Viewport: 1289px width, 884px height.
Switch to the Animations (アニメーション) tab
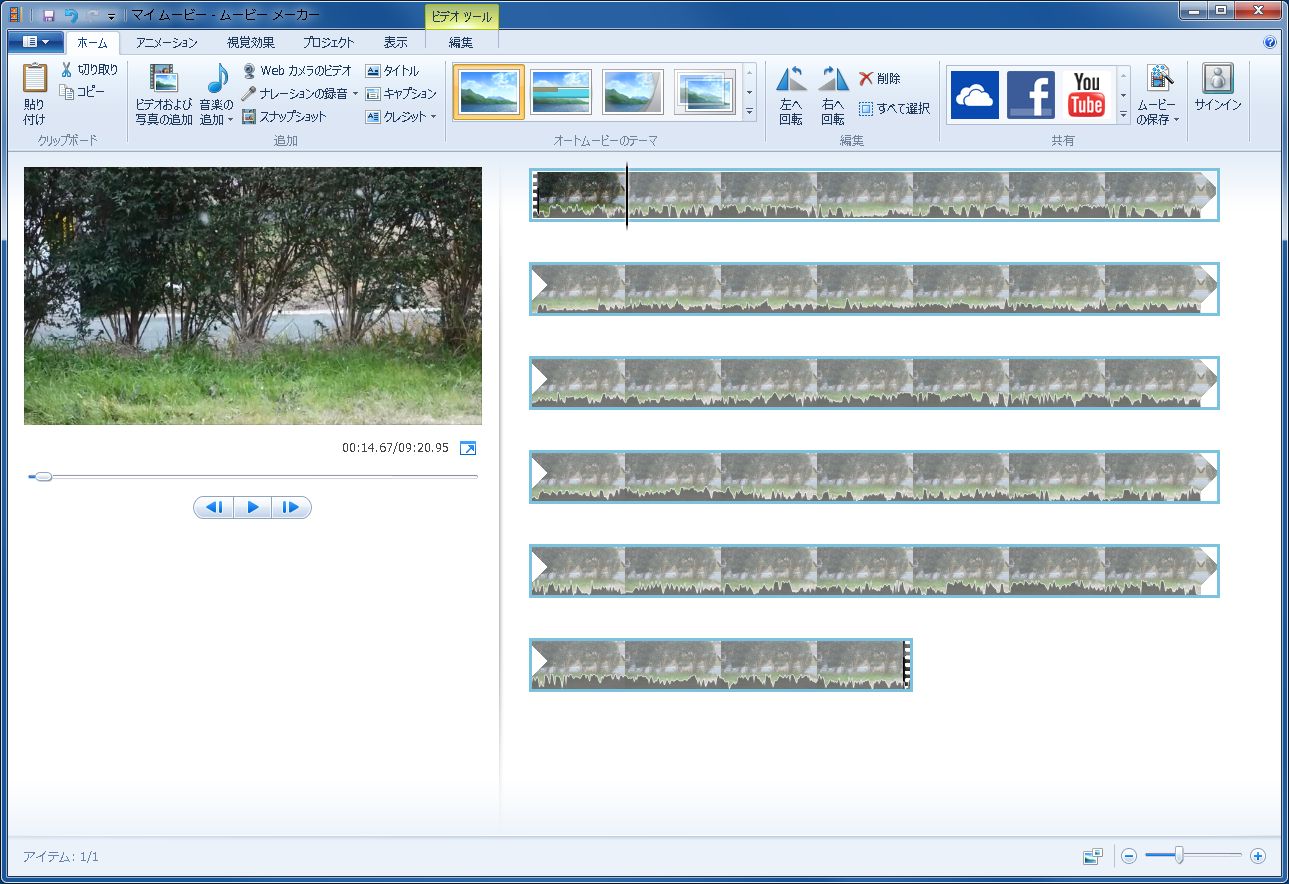[x=167, y=42]
